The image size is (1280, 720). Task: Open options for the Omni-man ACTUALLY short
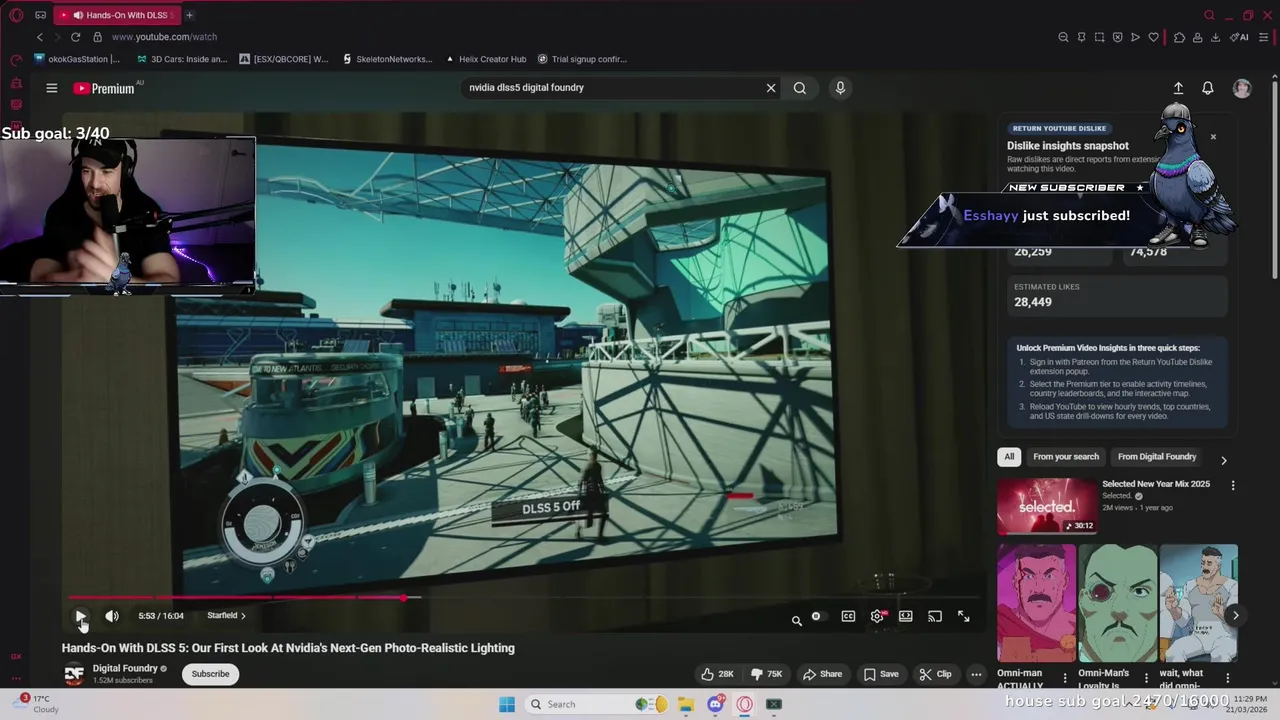[x=1064, y=677]
